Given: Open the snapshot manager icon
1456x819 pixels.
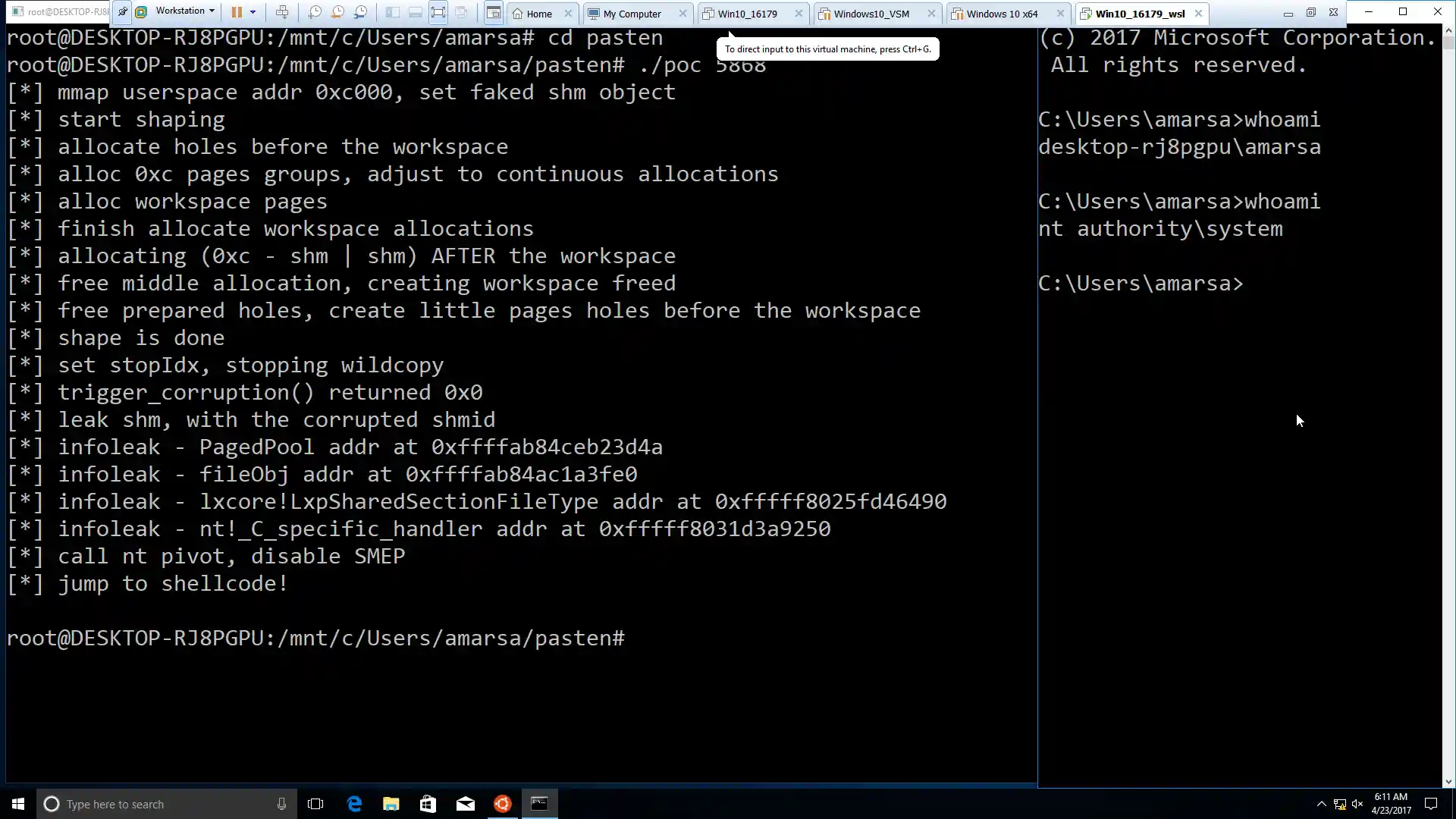Looking at the screenshot, I should coord(361,12).
